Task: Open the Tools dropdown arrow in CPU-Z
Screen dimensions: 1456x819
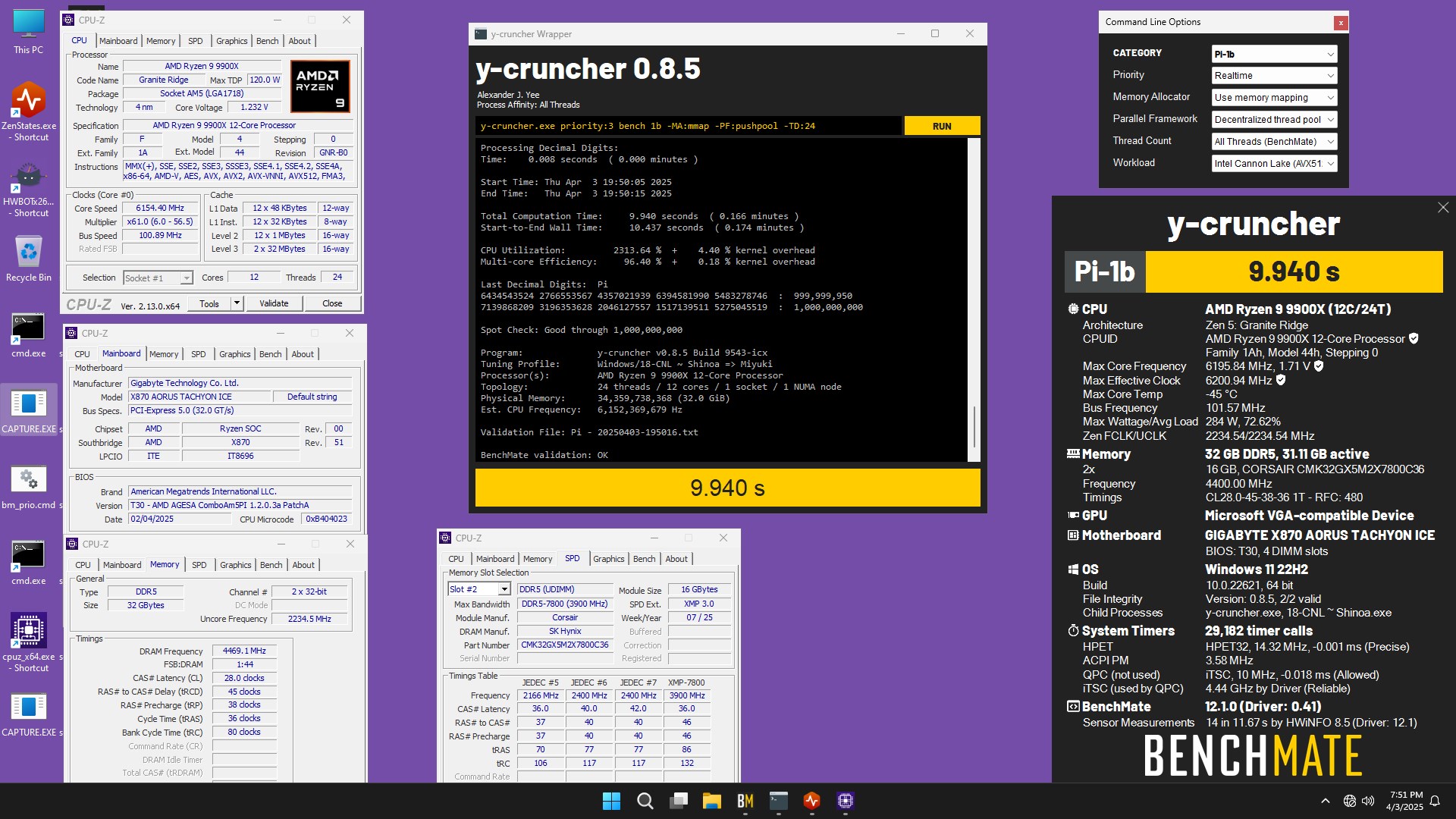Action: [x=237, y=303]
